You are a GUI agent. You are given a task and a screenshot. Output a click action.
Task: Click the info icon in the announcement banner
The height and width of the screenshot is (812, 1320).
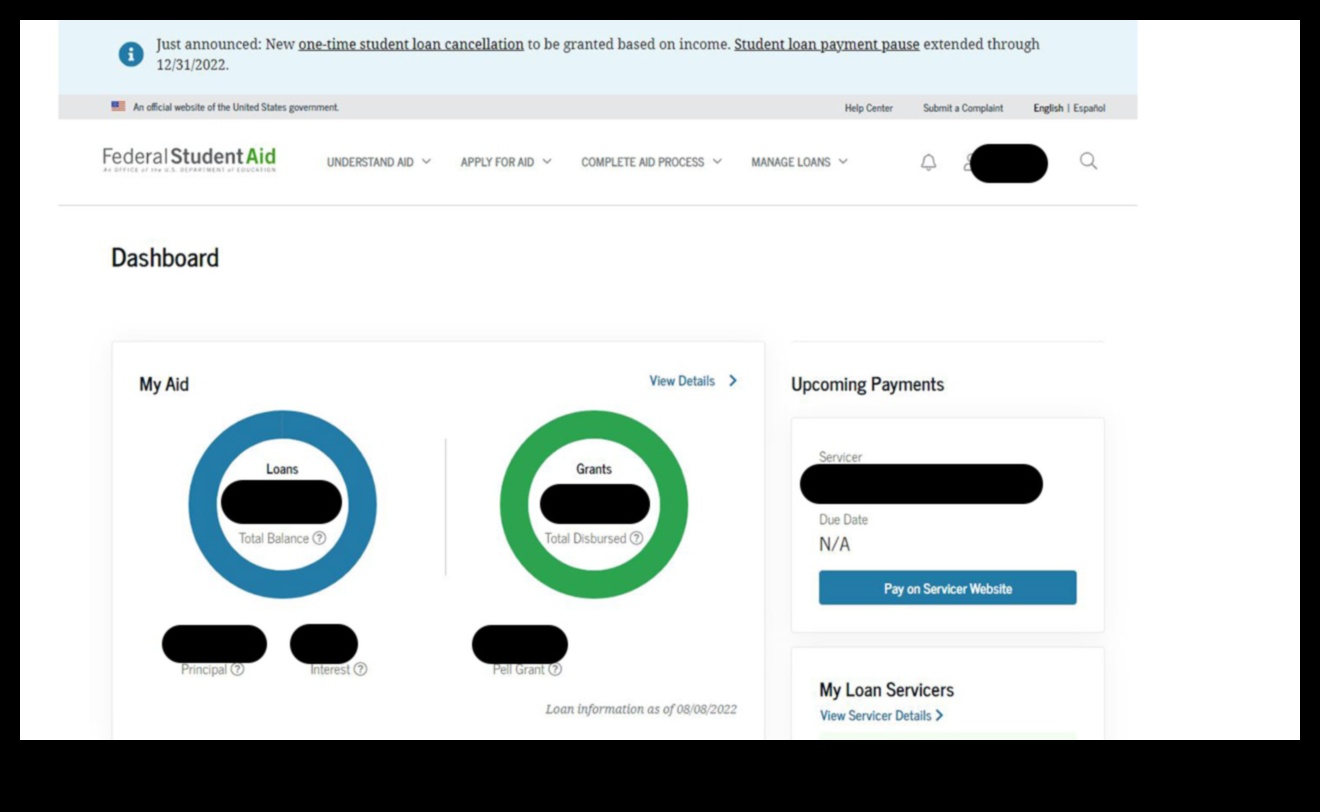[x=130, y=54]
